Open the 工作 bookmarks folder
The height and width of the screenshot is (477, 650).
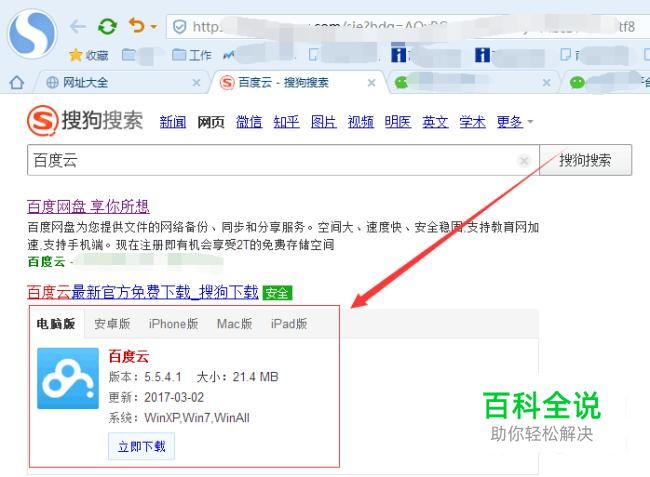(192, 55)
